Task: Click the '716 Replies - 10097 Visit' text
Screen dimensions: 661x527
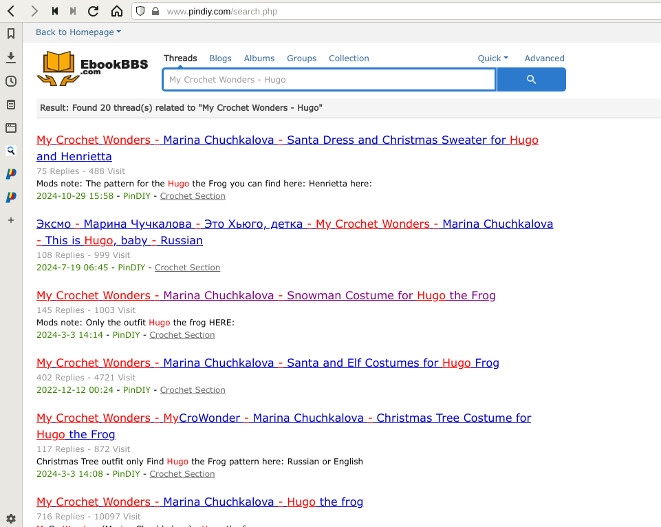Action: [x=88, y=516]
